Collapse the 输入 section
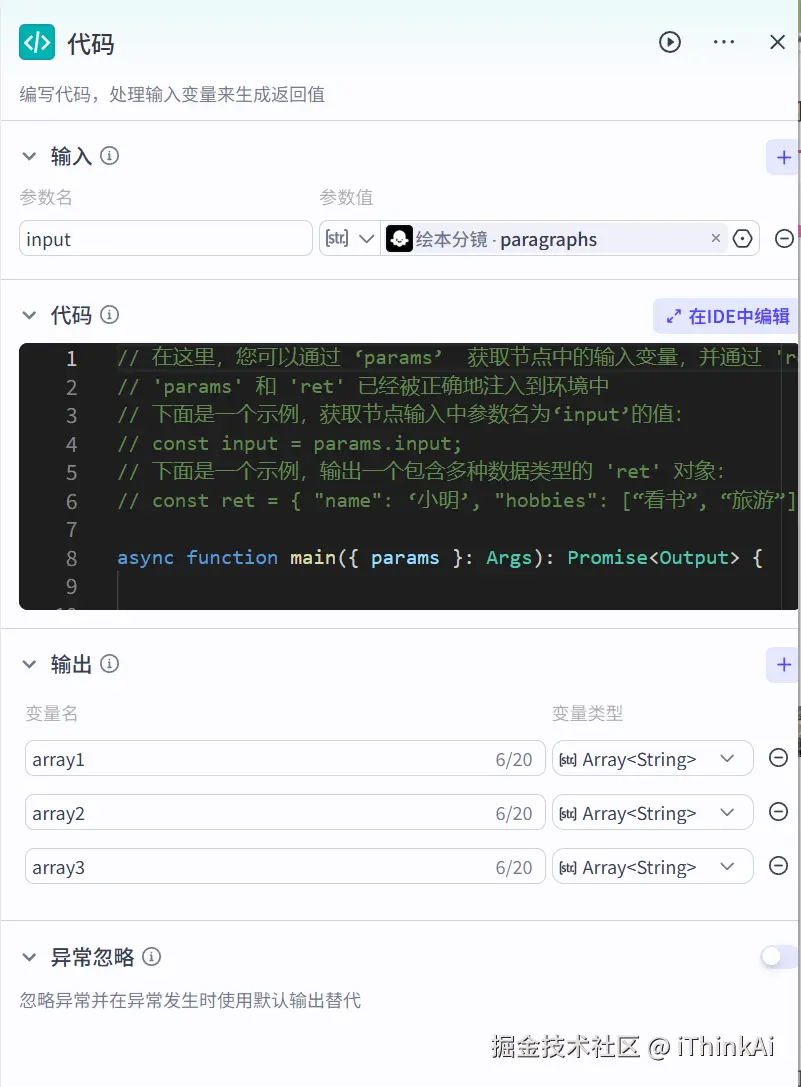 29,155
